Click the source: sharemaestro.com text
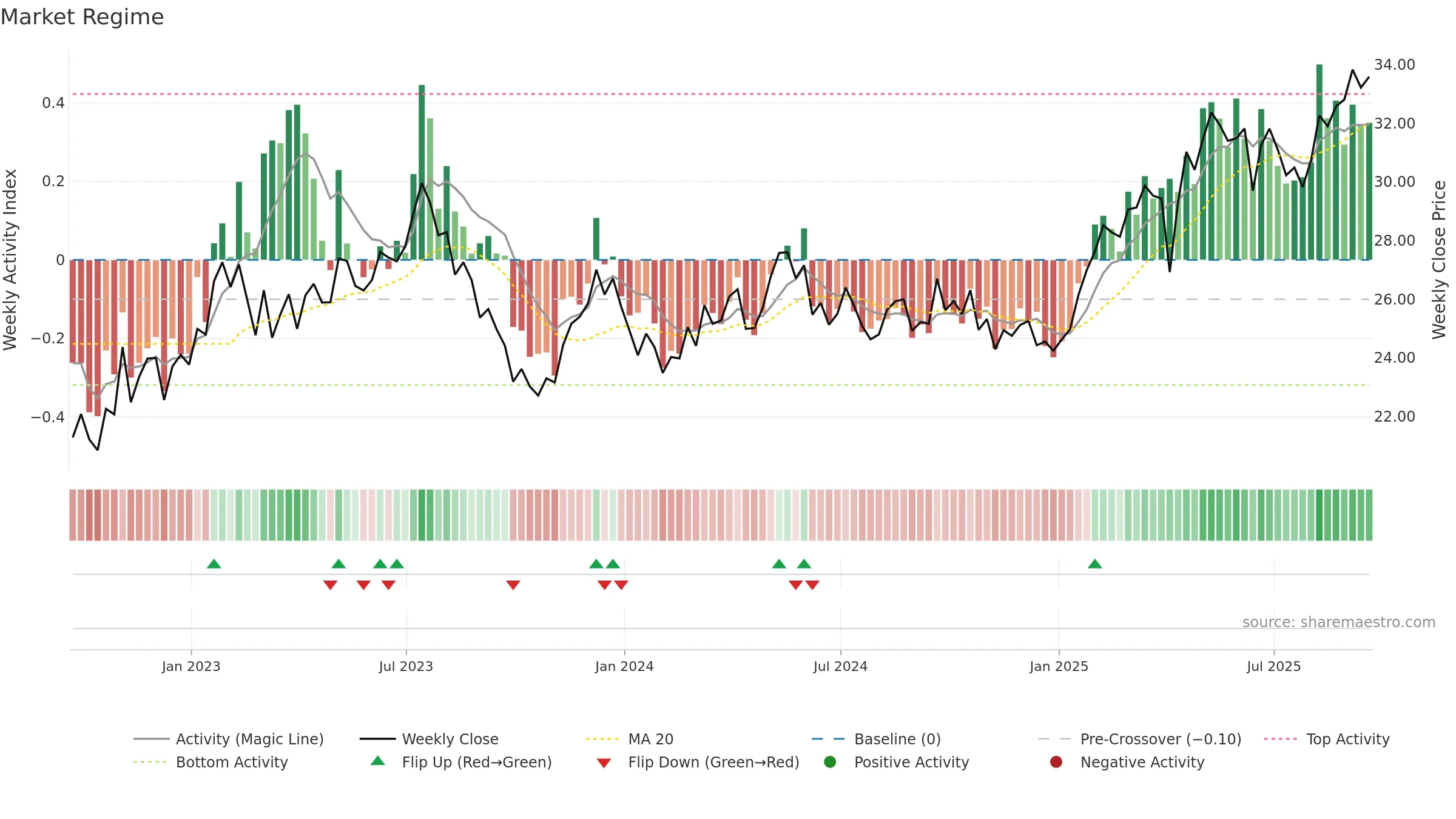The height and width of the screenshot is (819, 1456). click(1339, 622)
